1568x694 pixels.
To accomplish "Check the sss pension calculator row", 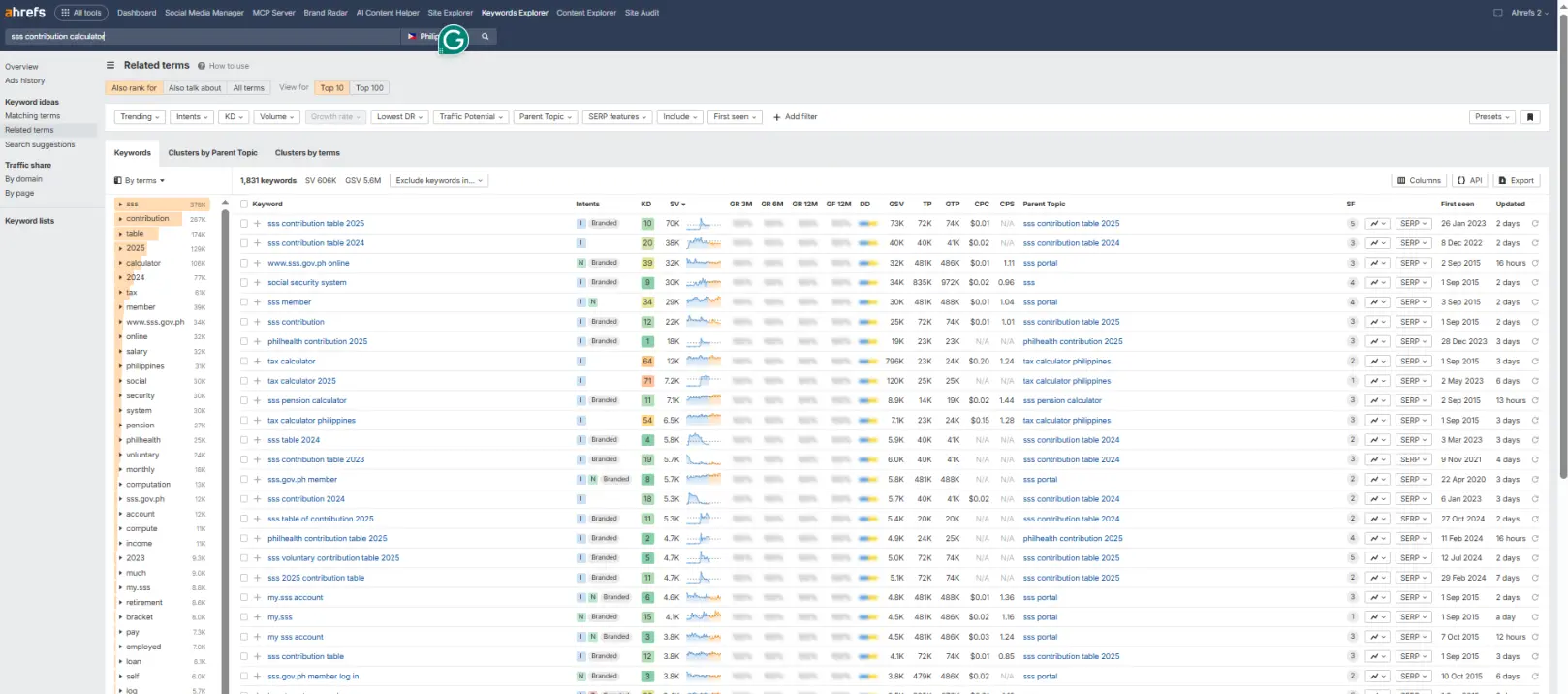I will [x=244, y=400].
